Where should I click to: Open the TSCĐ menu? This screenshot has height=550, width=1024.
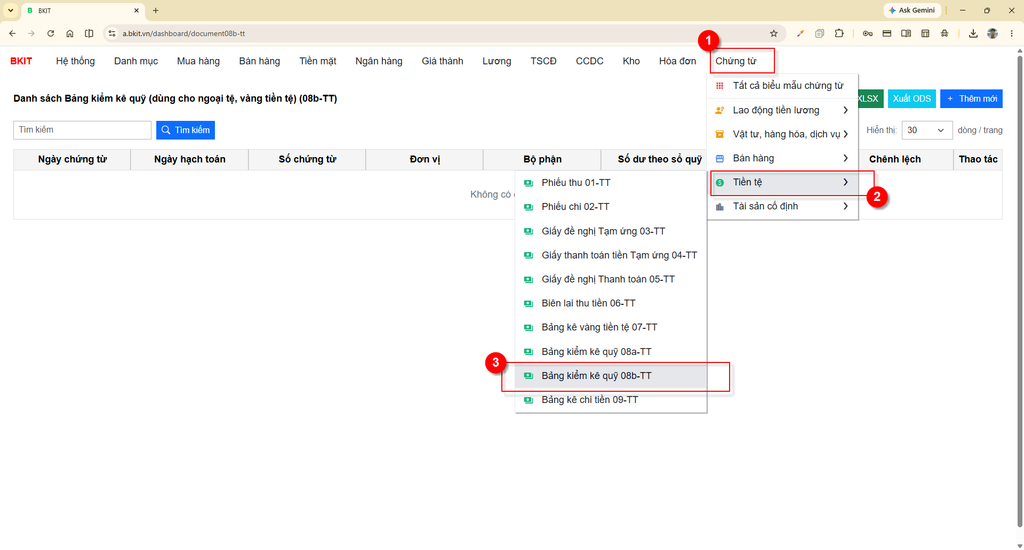click(x=543, y=61)
